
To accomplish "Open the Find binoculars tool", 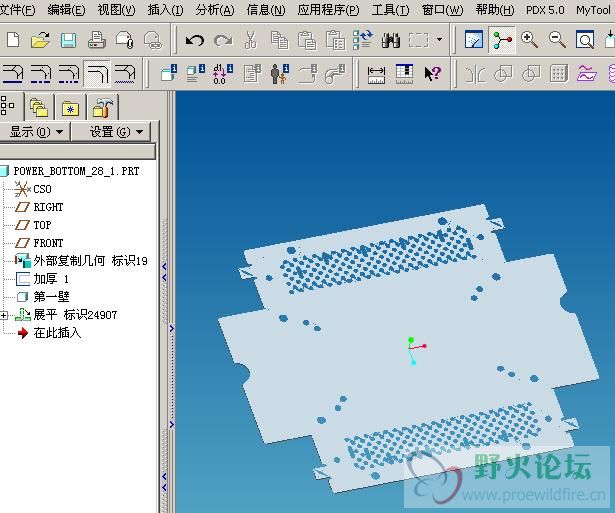I will [391, 40].
